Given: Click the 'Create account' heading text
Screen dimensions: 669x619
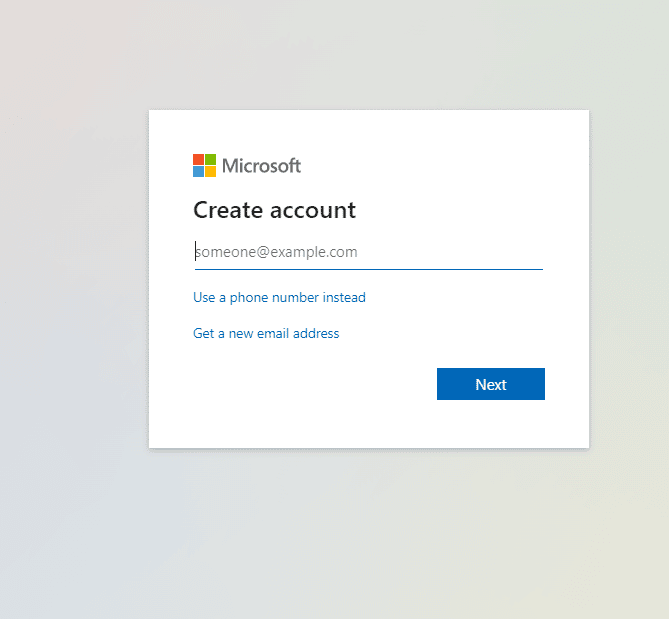Looking at the screenshot, I should pyautogui.click(x=274, y=210).
